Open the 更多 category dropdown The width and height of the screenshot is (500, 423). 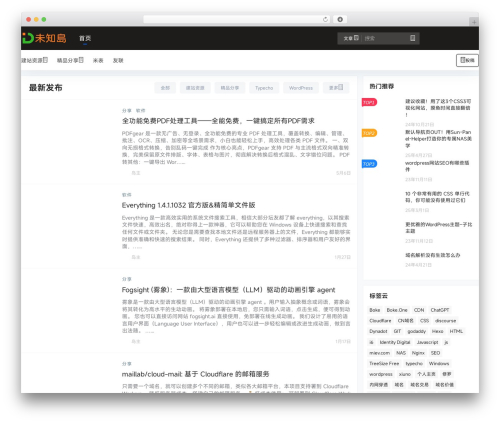coord(336,88)
